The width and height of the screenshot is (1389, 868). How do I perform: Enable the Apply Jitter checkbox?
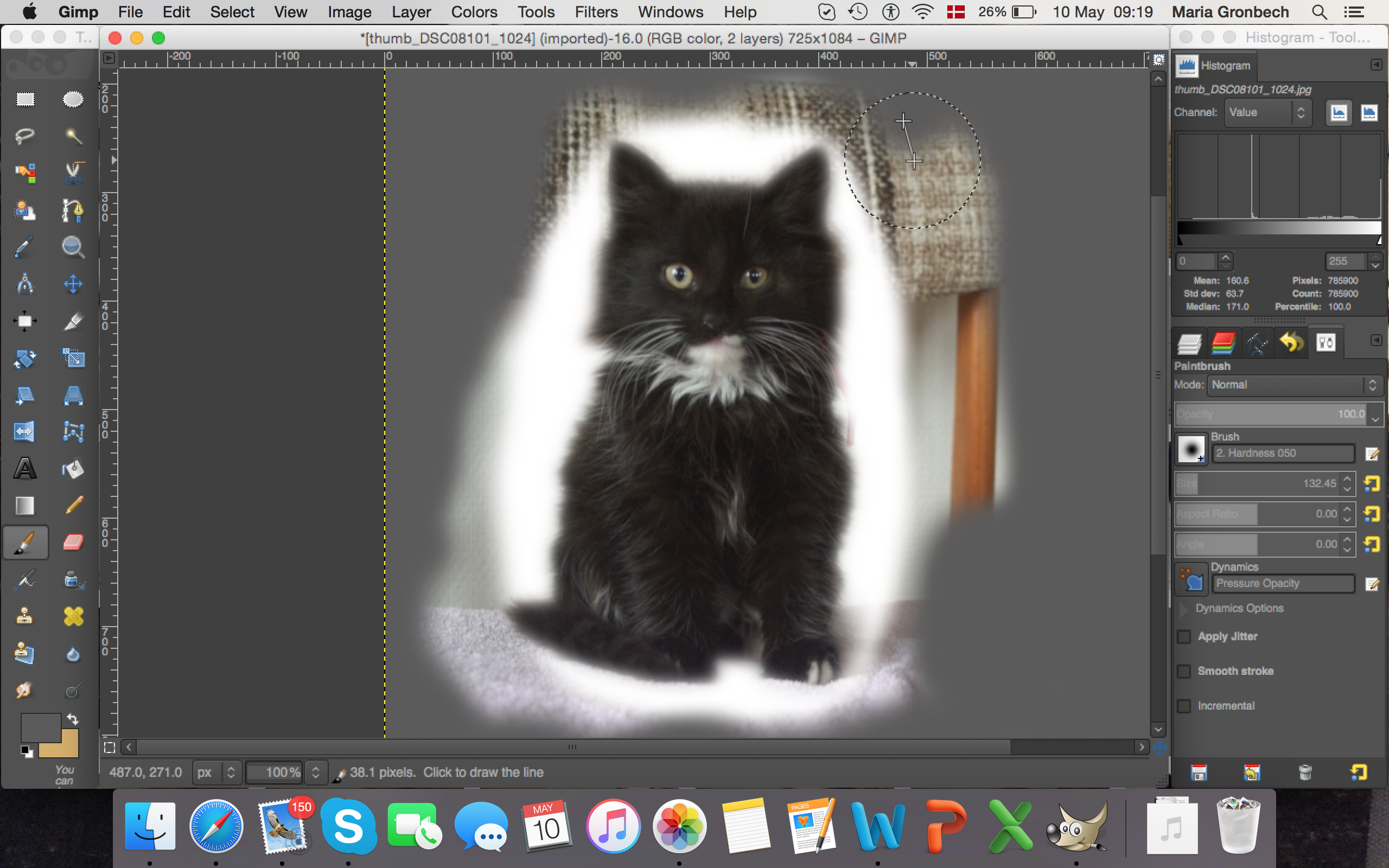click(x=1183, y=637)
